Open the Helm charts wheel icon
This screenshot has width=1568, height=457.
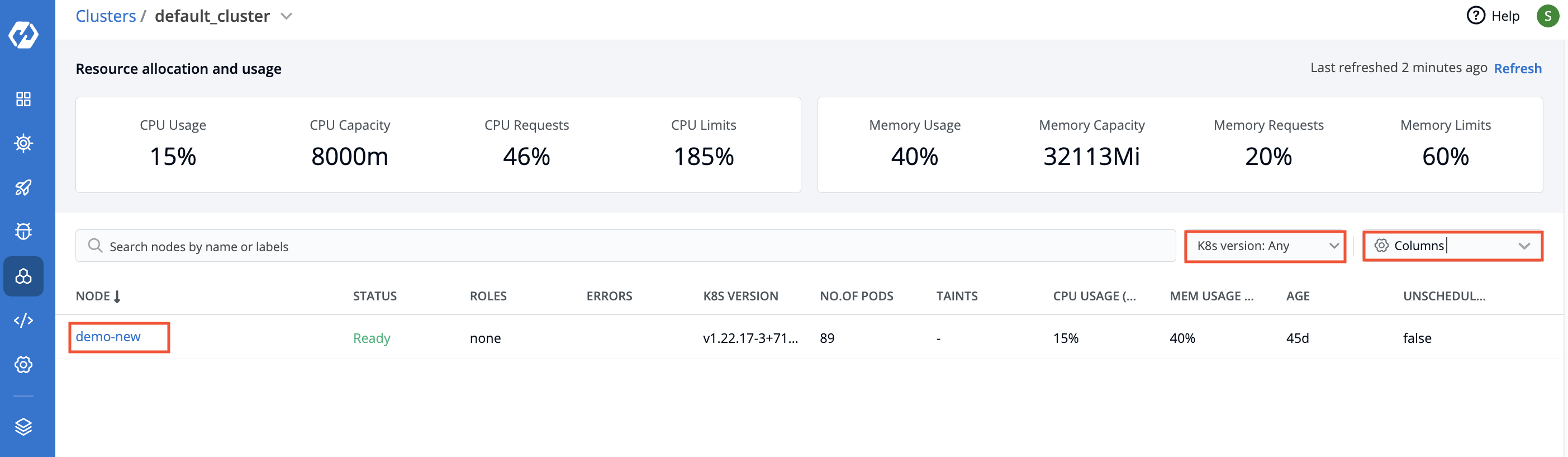pyautogui.click(x=23, y=143)
